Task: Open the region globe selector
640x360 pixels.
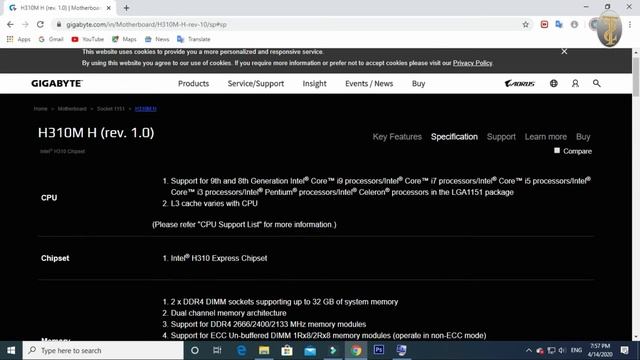Action: pos(553,83)
